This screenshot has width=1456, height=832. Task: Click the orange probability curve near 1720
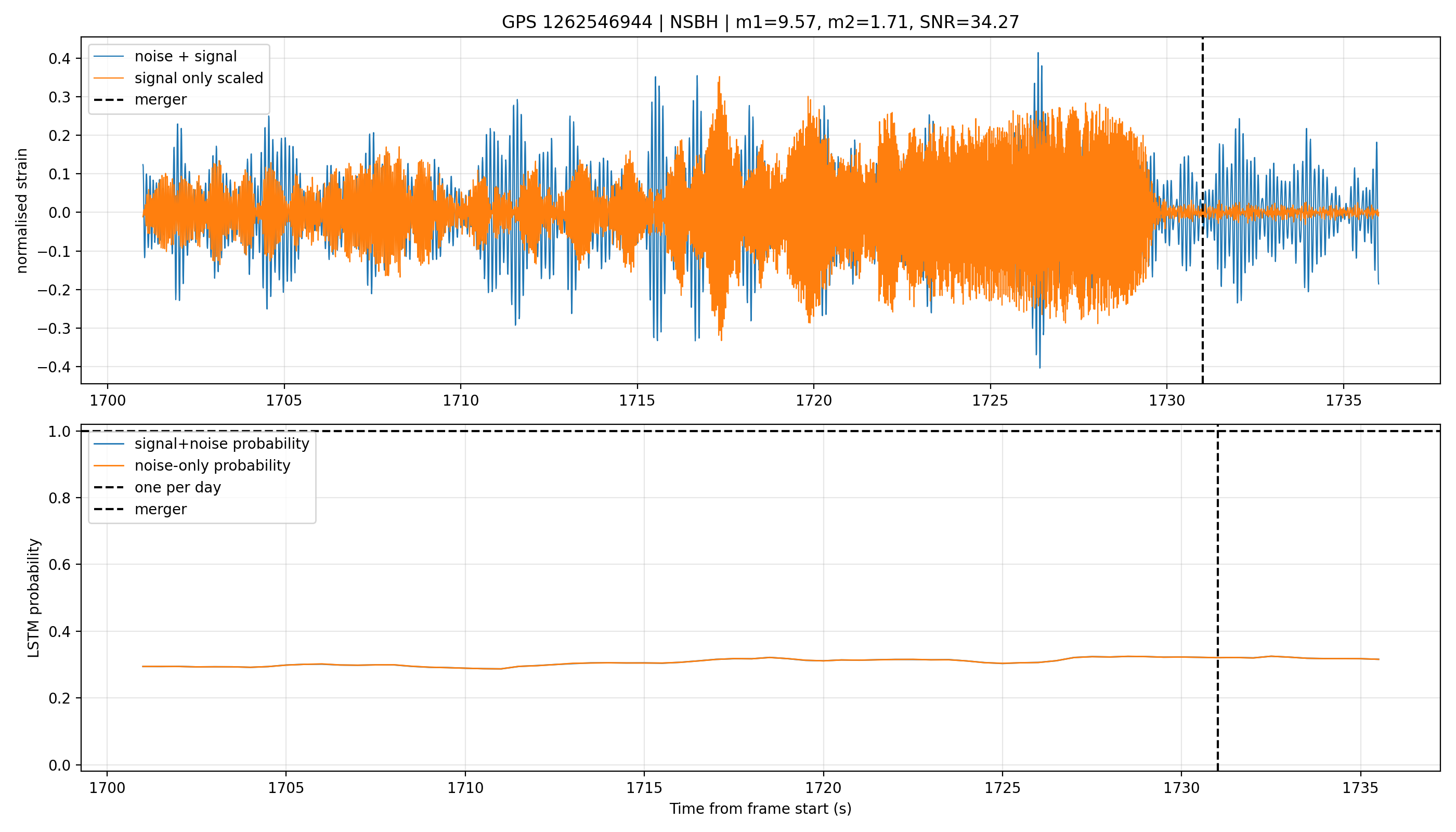coord(824,660)
